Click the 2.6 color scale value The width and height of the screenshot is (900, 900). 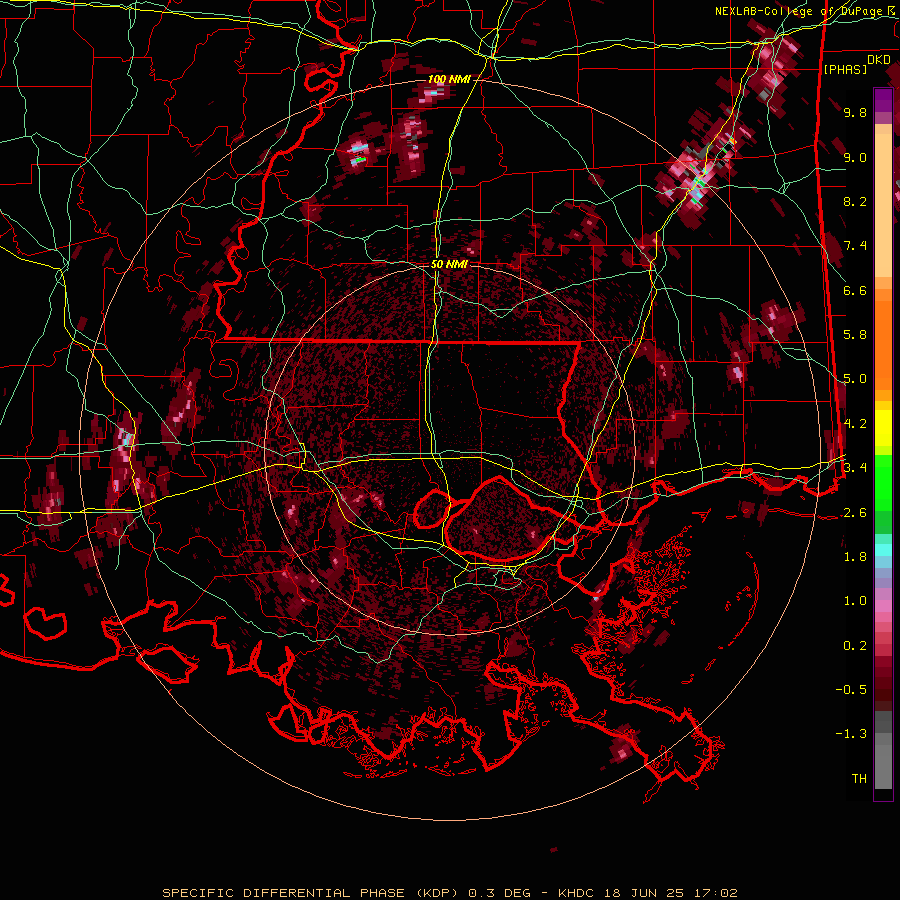(855, 513)
